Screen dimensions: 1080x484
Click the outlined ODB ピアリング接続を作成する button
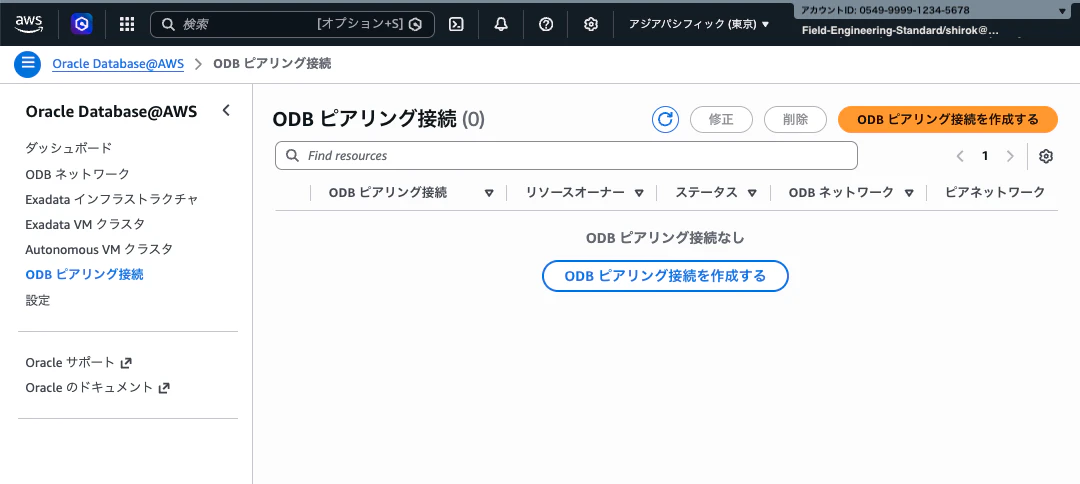click(x=665, y=276)
